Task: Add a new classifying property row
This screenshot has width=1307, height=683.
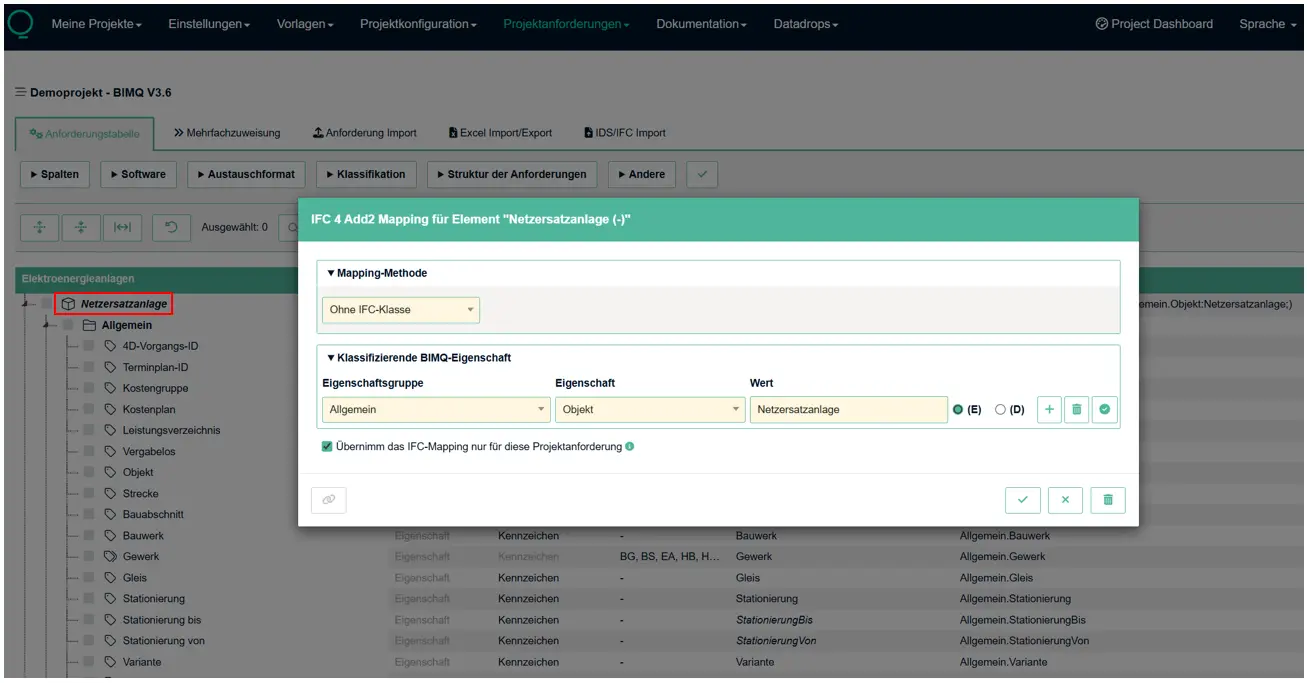Action: [1049, 410]
